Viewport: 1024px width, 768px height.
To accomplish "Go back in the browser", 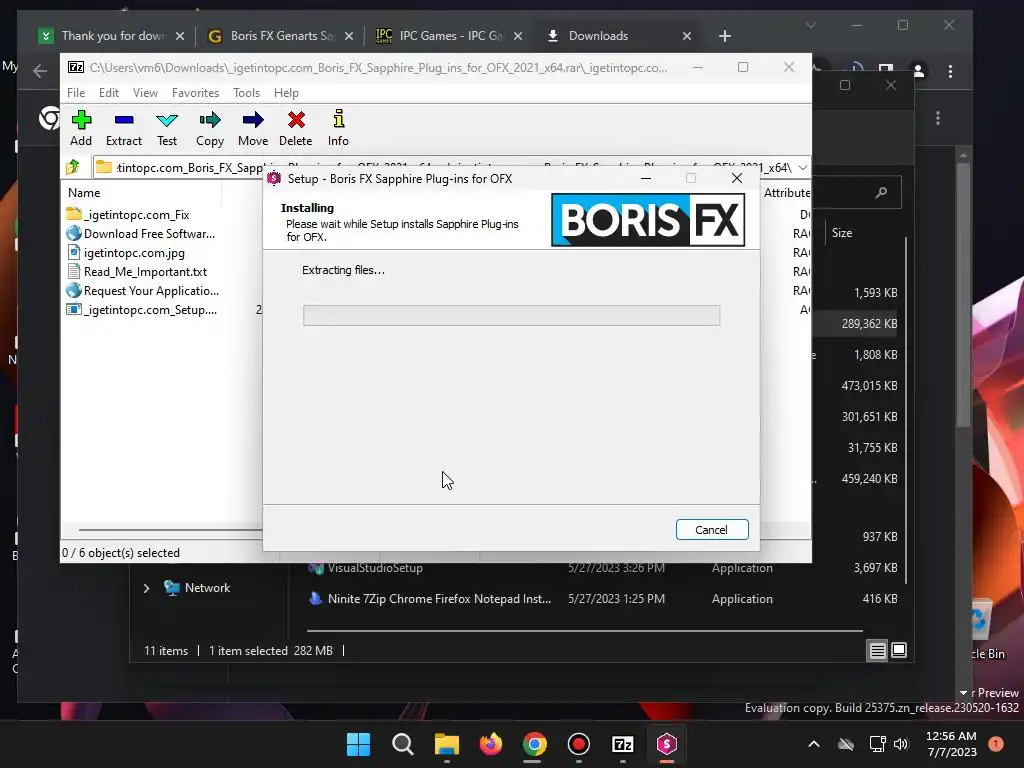I will pos(40,71).
